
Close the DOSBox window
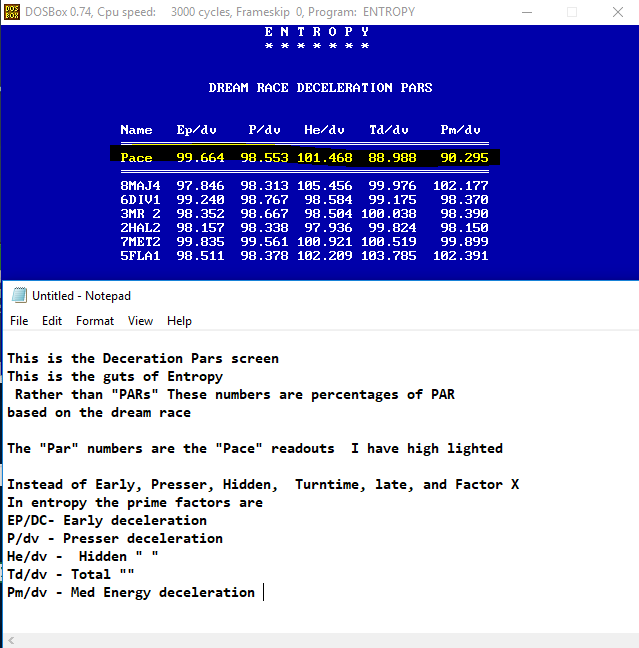[618, 12]
